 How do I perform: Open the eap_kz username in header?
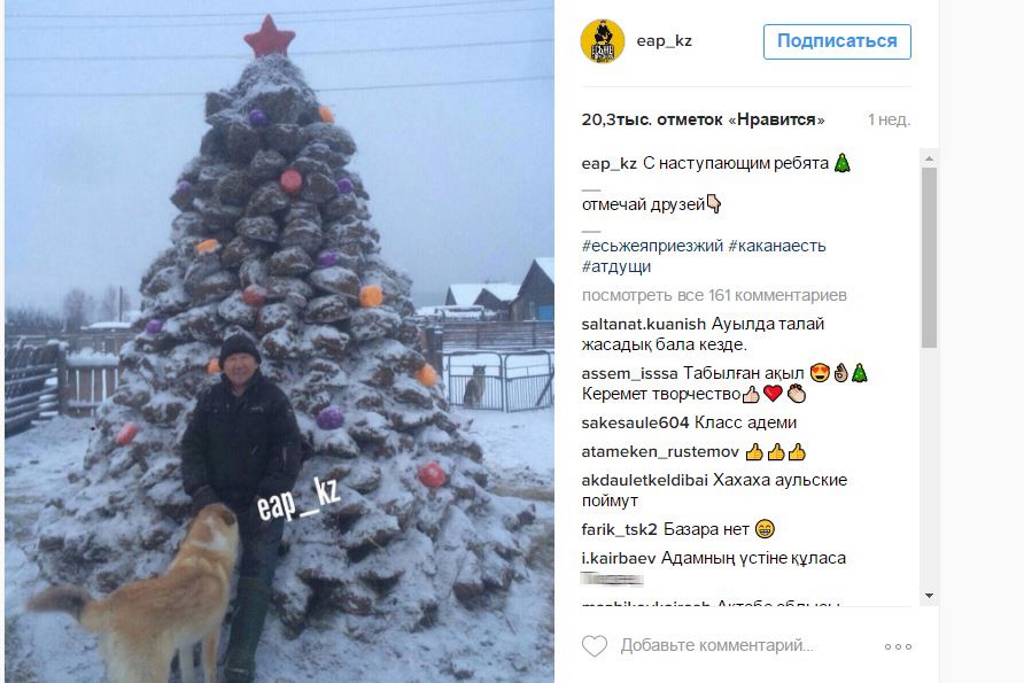point(664,40)
